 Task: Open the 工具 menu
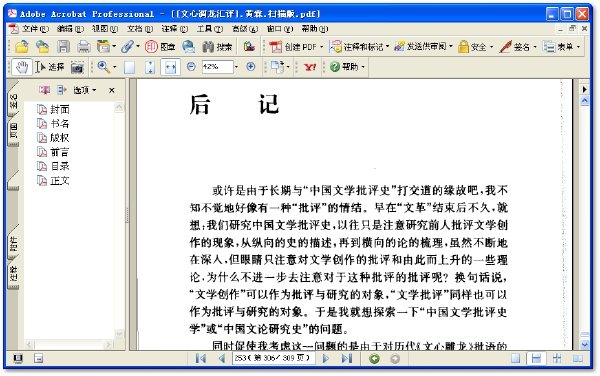tap(210, 29)
